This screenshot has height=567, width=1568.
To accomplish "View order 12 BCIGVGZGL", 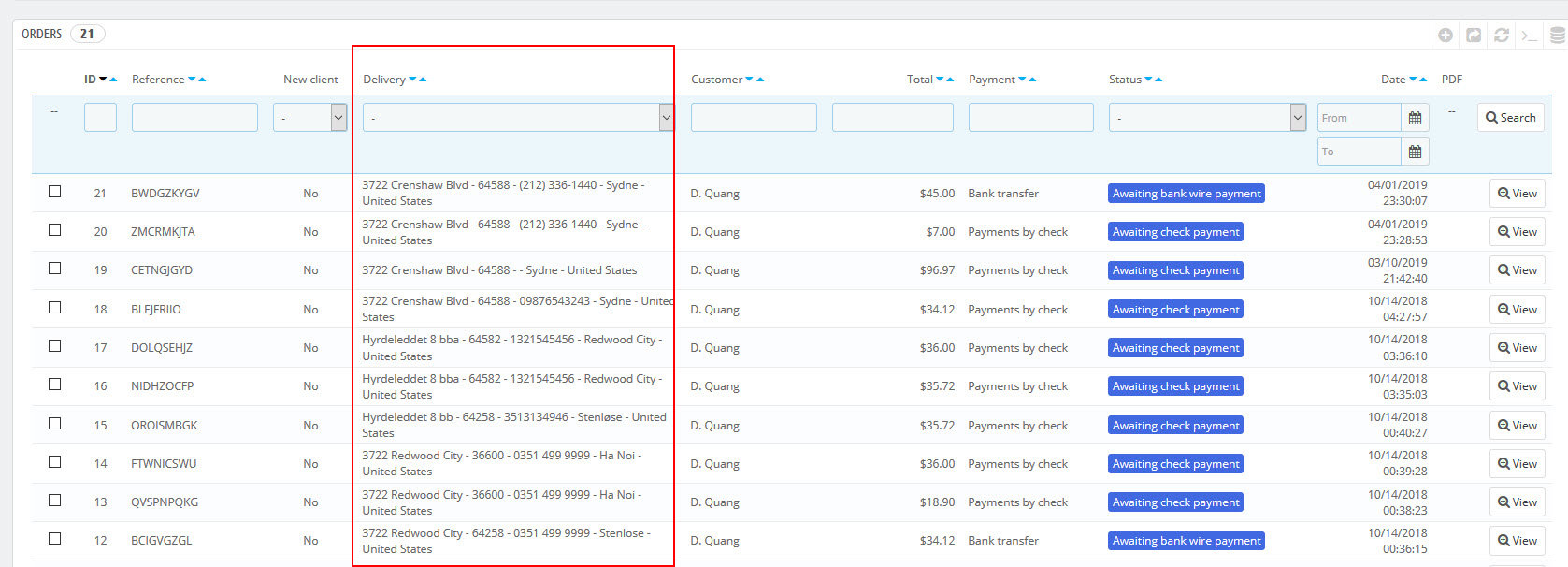I will tap(1517, 541).
